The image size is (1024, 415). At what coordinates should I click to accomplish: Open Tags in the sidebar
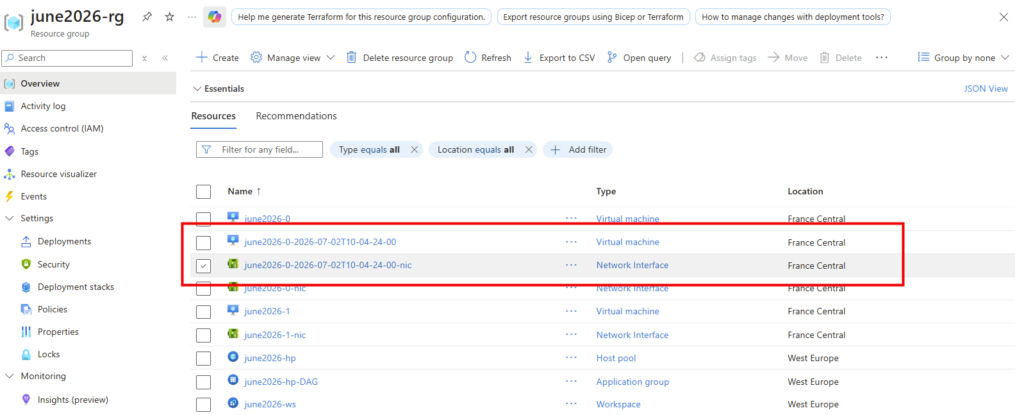coord(29,152)
